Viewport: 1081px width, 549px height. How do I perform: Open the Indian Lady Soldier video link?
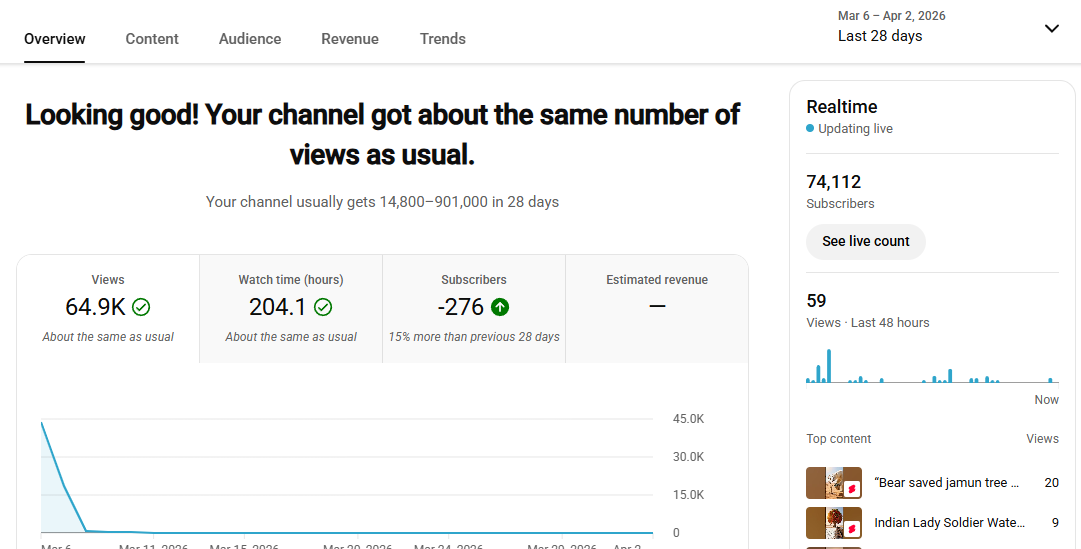949,522
